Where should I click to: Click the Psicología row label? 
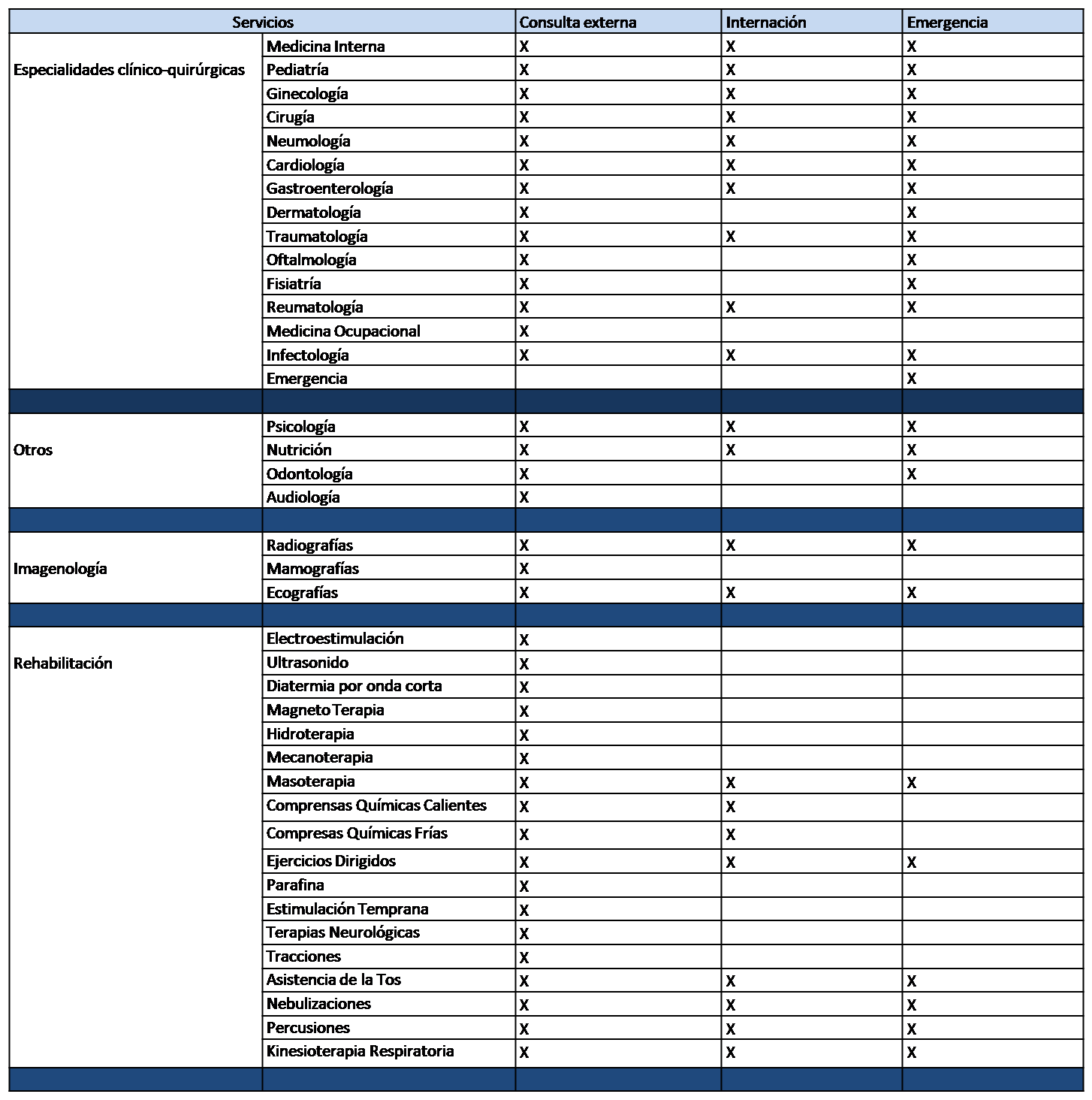pyautogui.click(x=300, y=426)
